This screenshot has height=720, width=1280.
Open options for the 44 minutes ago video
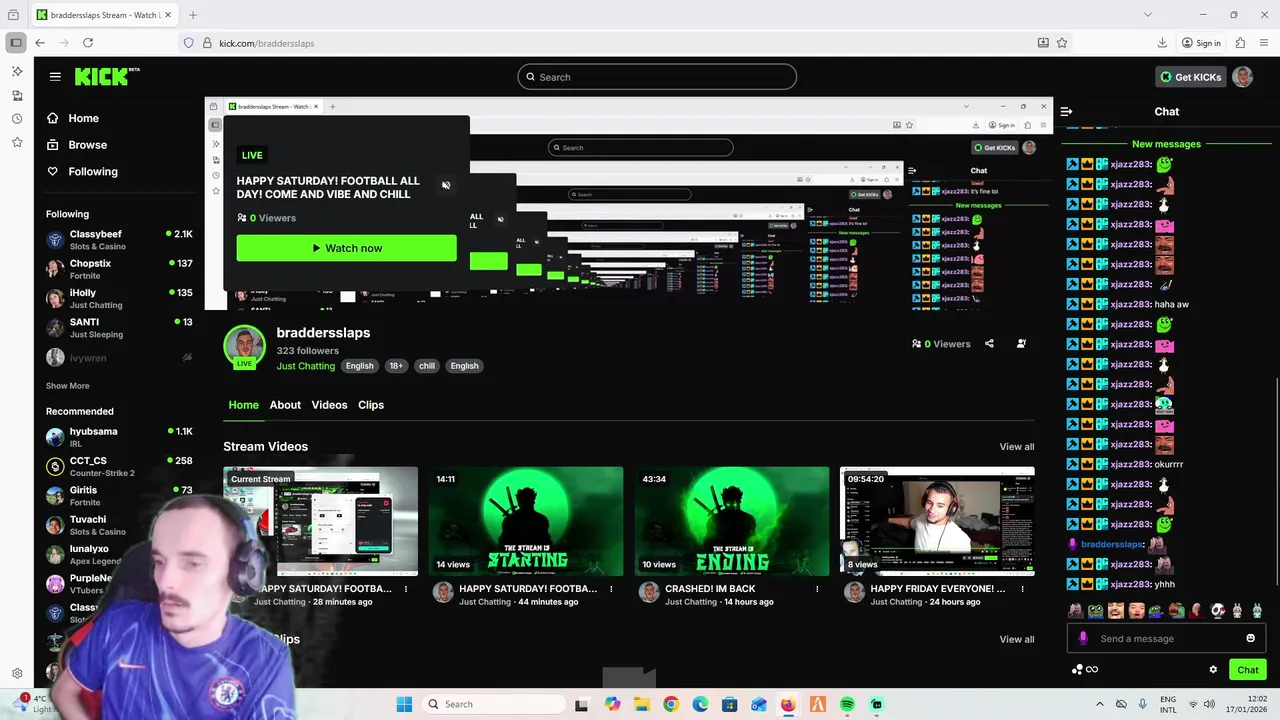pos(611,589)
